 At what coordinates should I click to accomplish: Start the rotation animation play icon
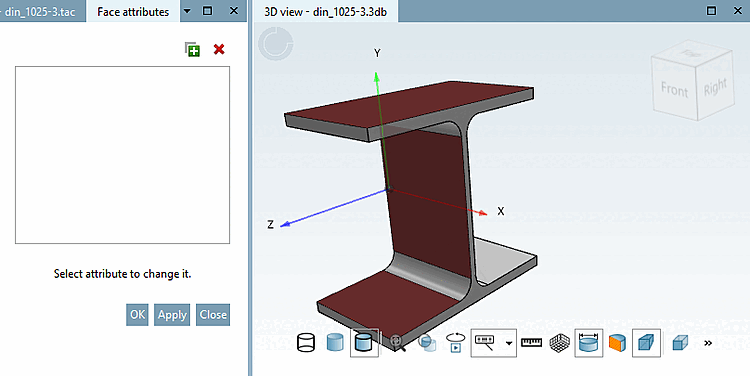pyautogui.click(x=455, y=343)
